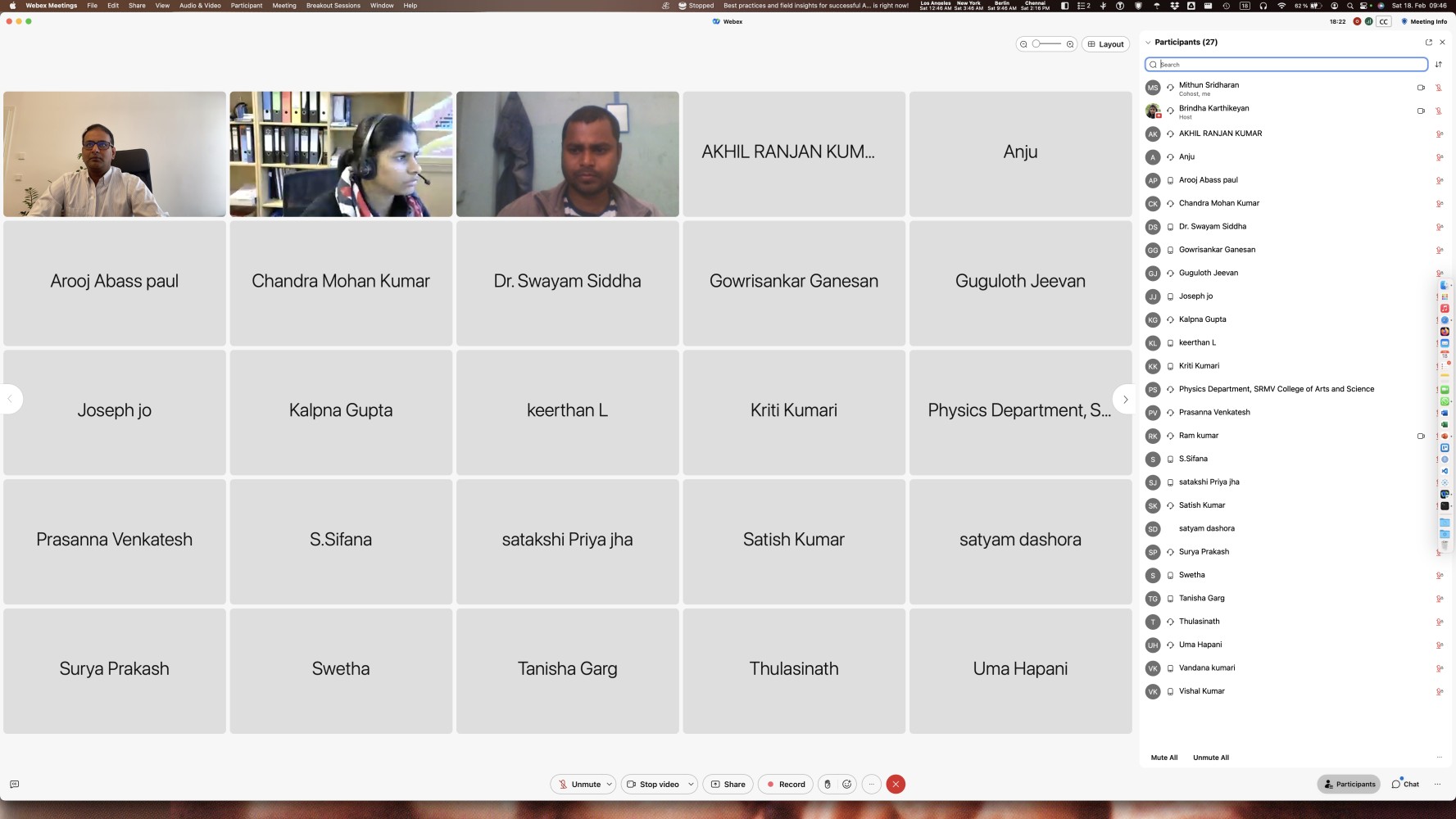
Task: Toggle the Participants panel button
Action: coord(1349,785)
